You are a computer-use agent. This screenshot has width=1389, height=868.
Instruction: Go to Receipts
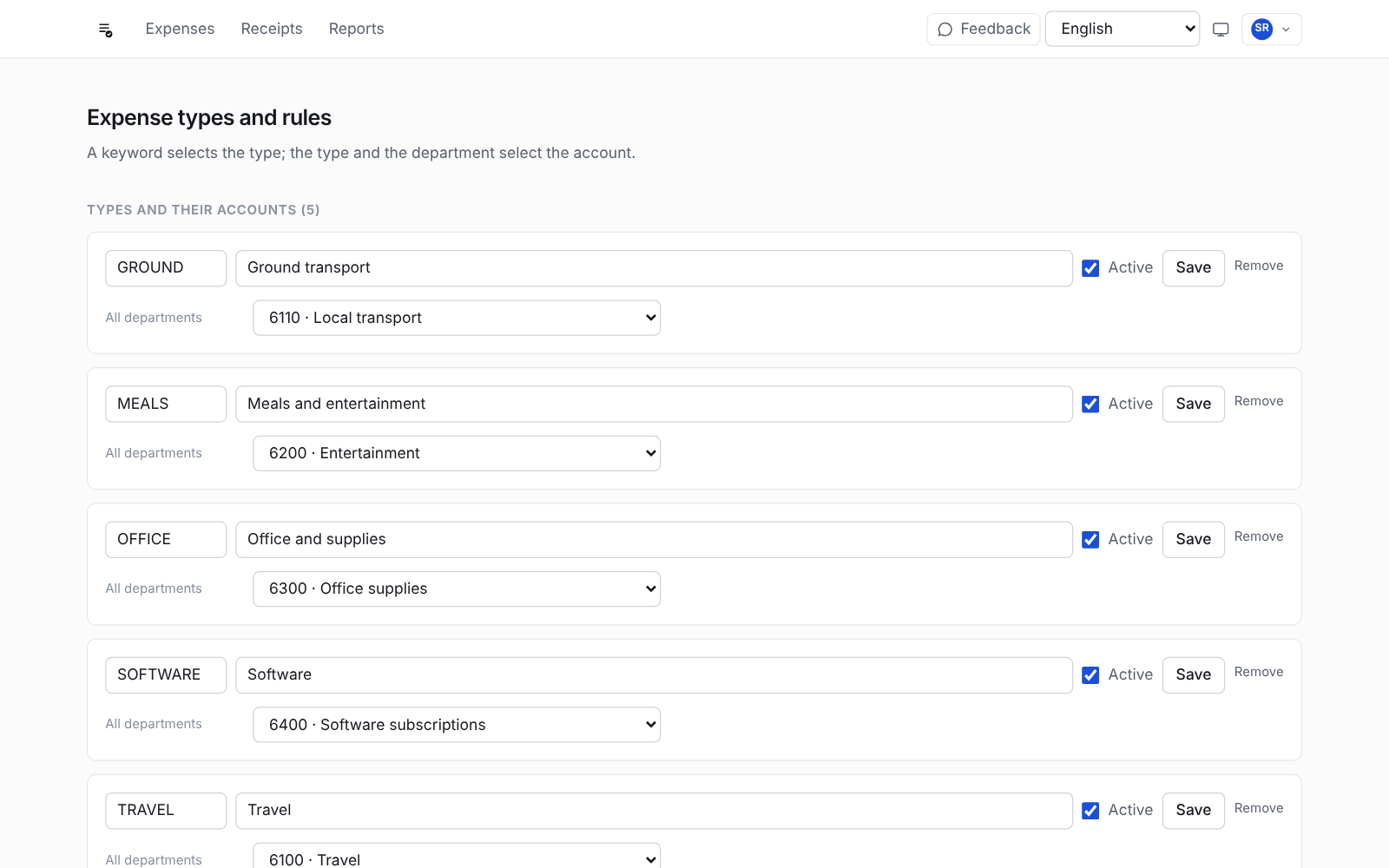point(272,29)
